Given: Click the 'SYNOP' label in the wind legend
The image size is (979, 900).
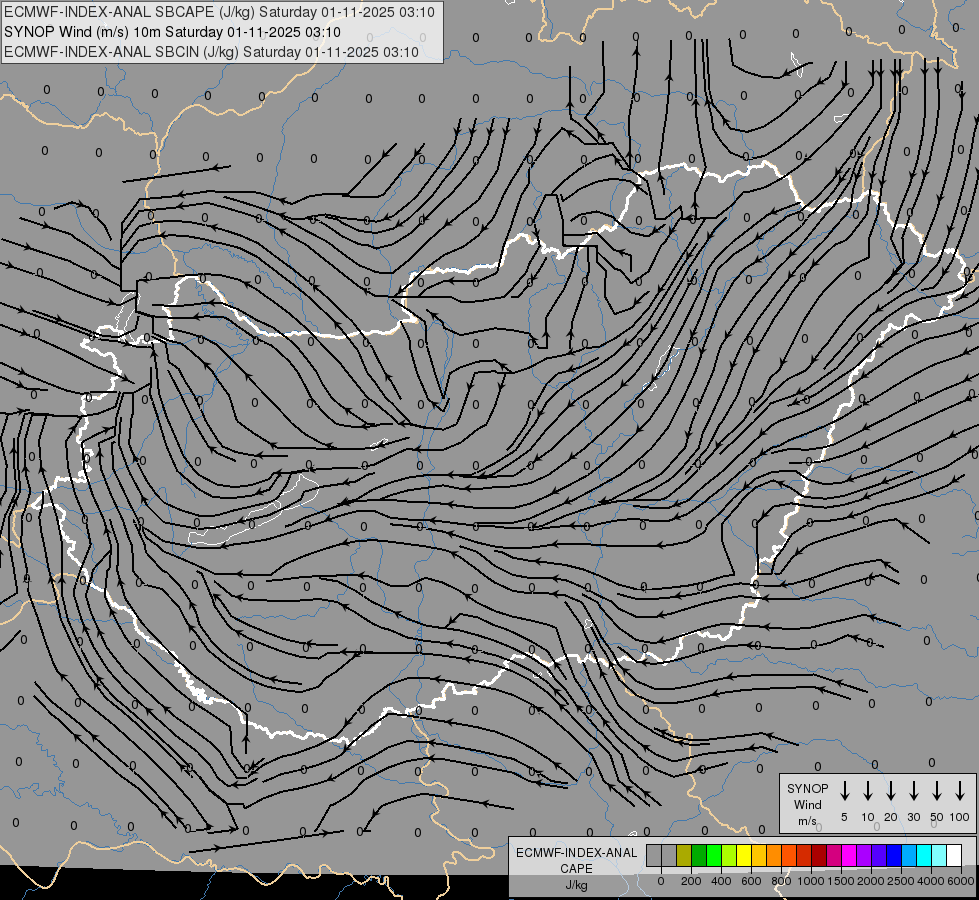Looking at the screenshot, I should (807, 788).
